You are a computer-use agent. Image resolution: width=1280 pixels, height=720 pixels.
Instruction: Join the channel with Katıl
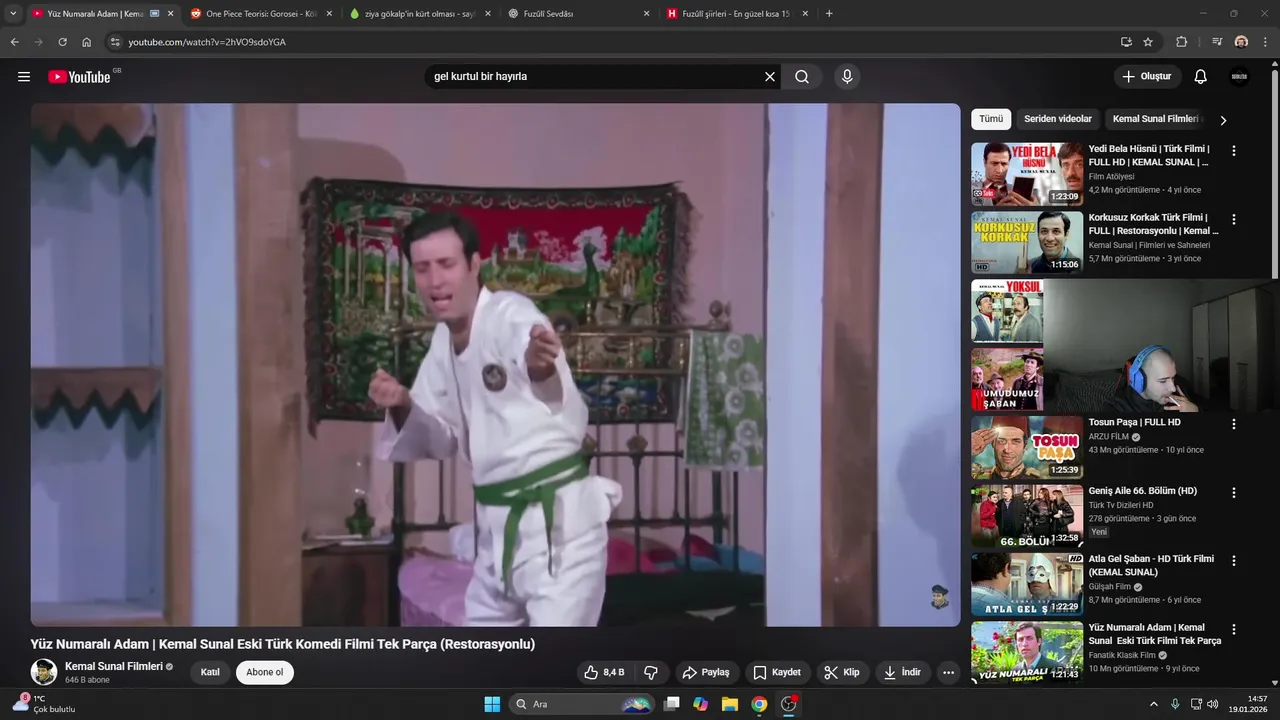coord(210,672)
